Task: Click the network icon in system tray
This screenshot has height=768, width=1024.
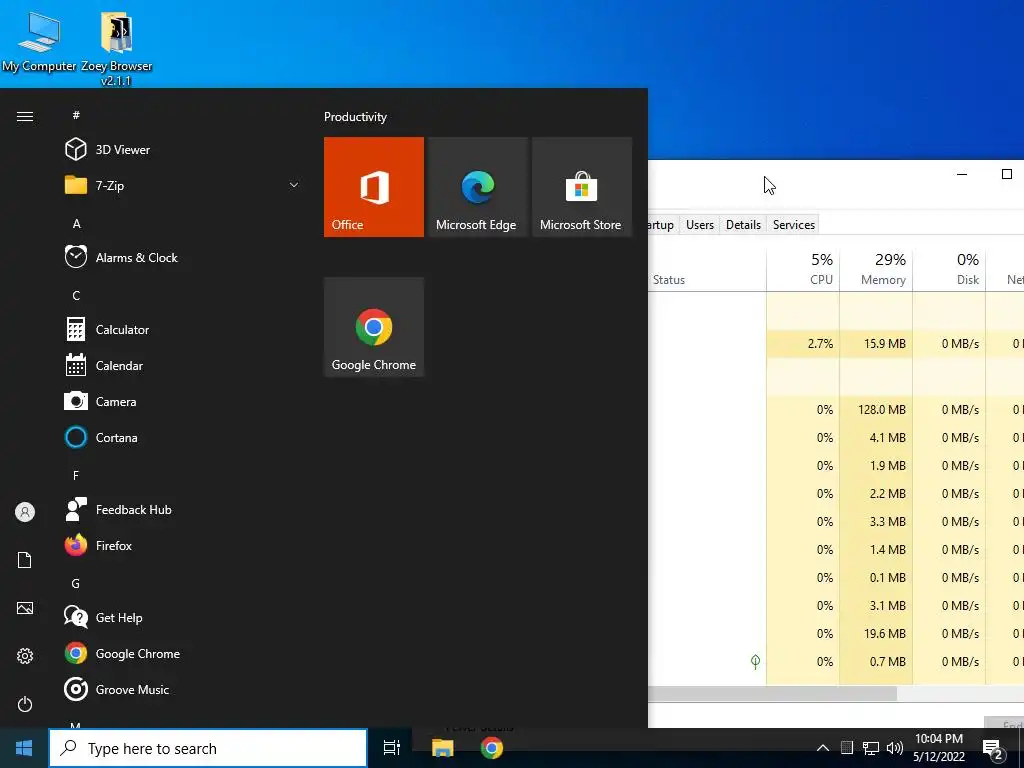Action: pos(871,748)
